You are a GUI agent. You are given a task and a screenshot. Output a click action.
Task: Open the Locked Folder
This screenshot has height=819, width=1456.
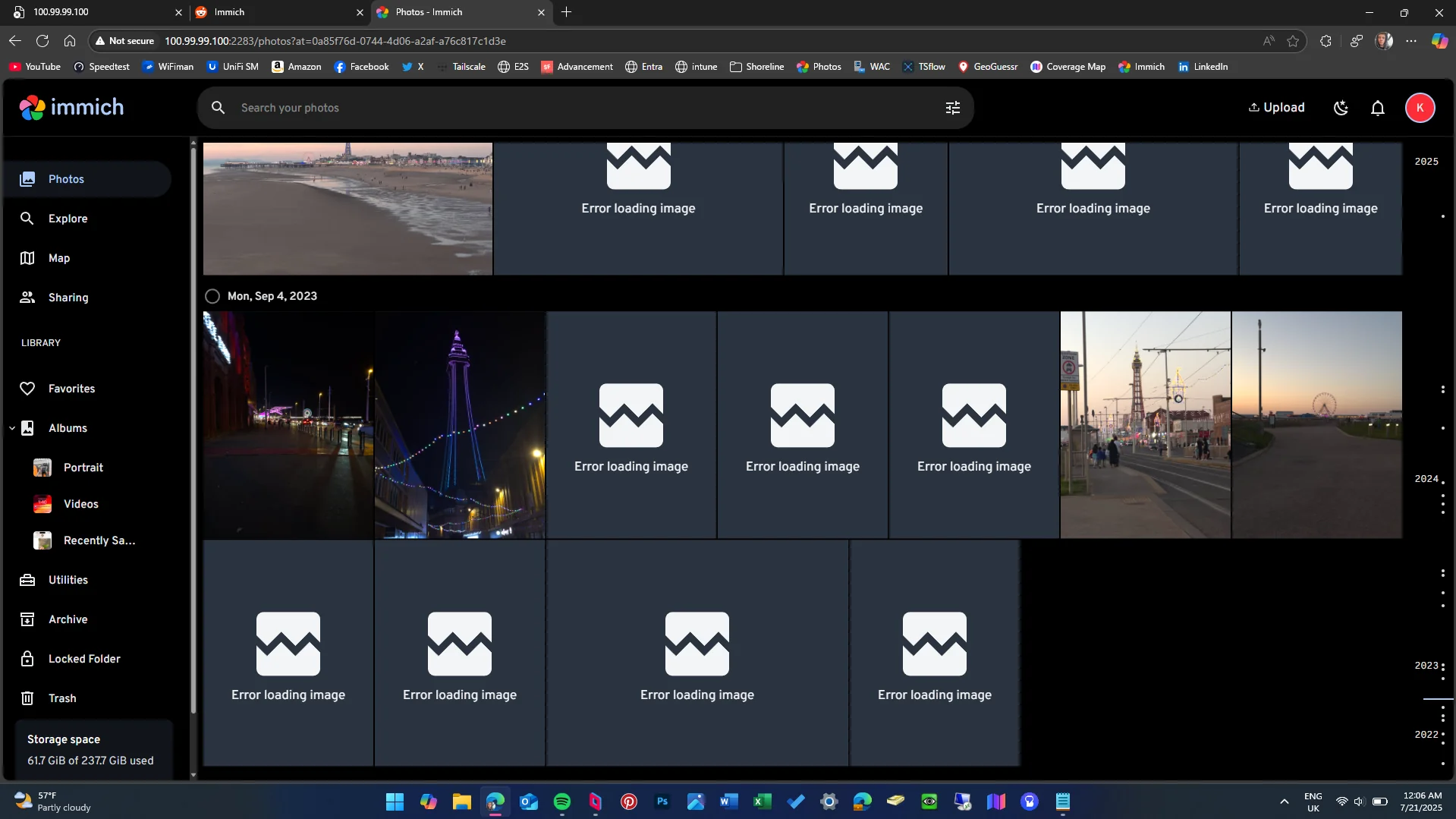point(83,659)
